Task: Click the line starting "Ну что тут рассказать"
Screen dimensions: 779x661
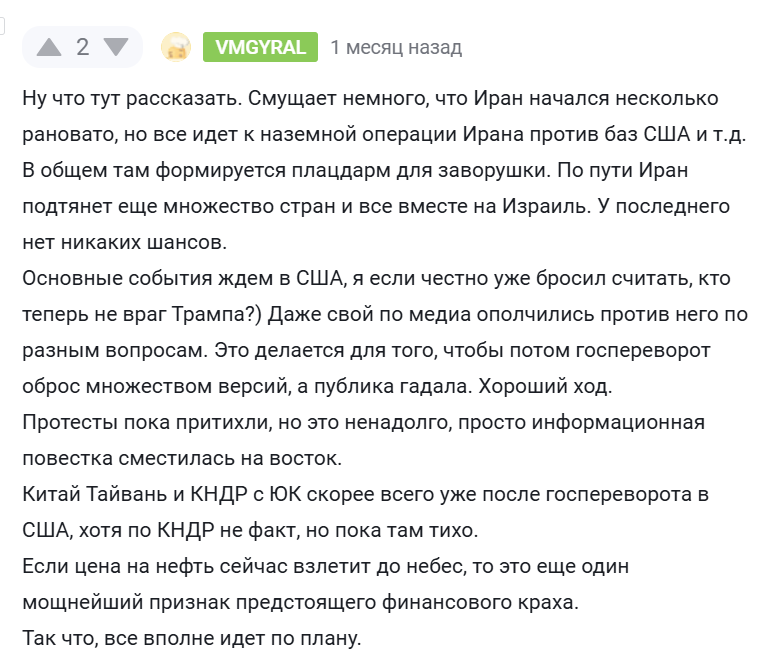Action: tap(370, 98)
